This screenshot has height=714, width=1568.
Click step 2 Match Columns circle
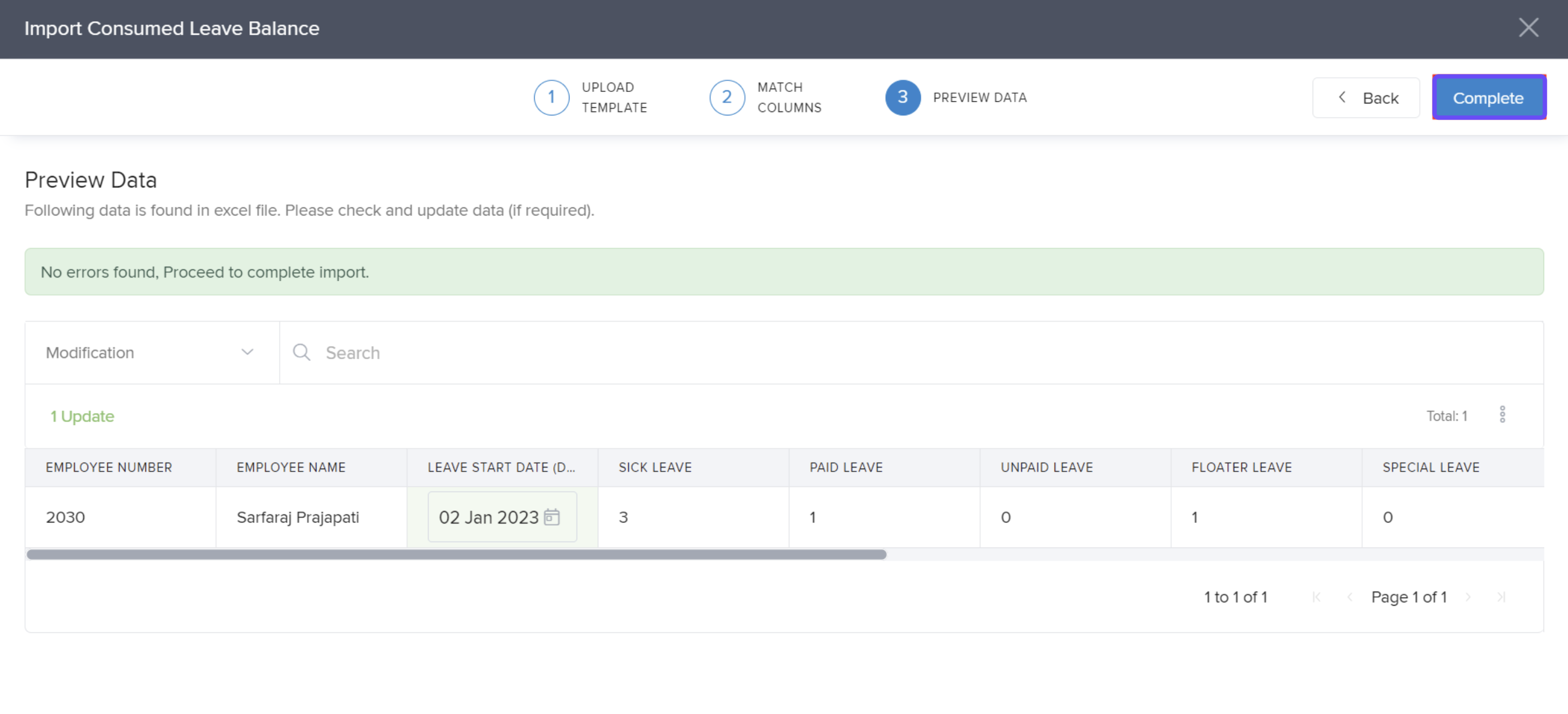(x=727, y=97)
